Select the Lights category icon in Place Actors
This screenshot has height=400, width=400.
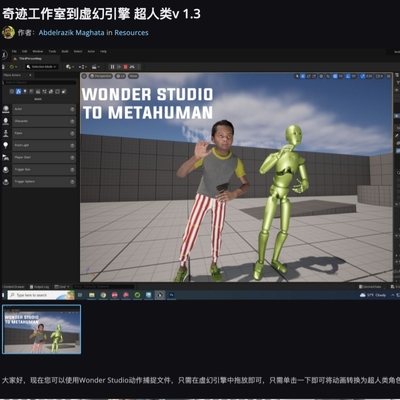(25, 91)
